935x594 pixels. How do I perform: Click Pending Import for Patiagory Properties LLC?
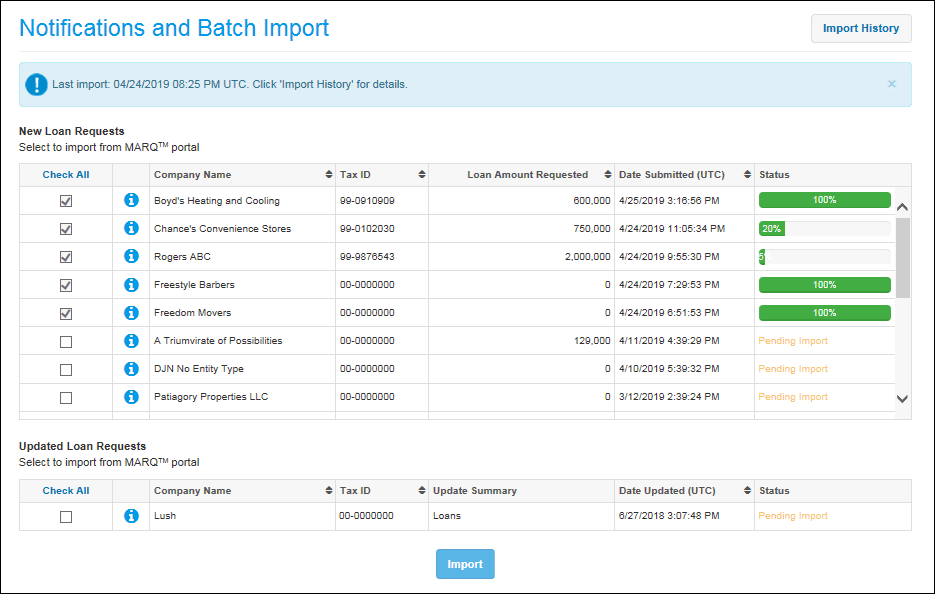tap(793, 397)
